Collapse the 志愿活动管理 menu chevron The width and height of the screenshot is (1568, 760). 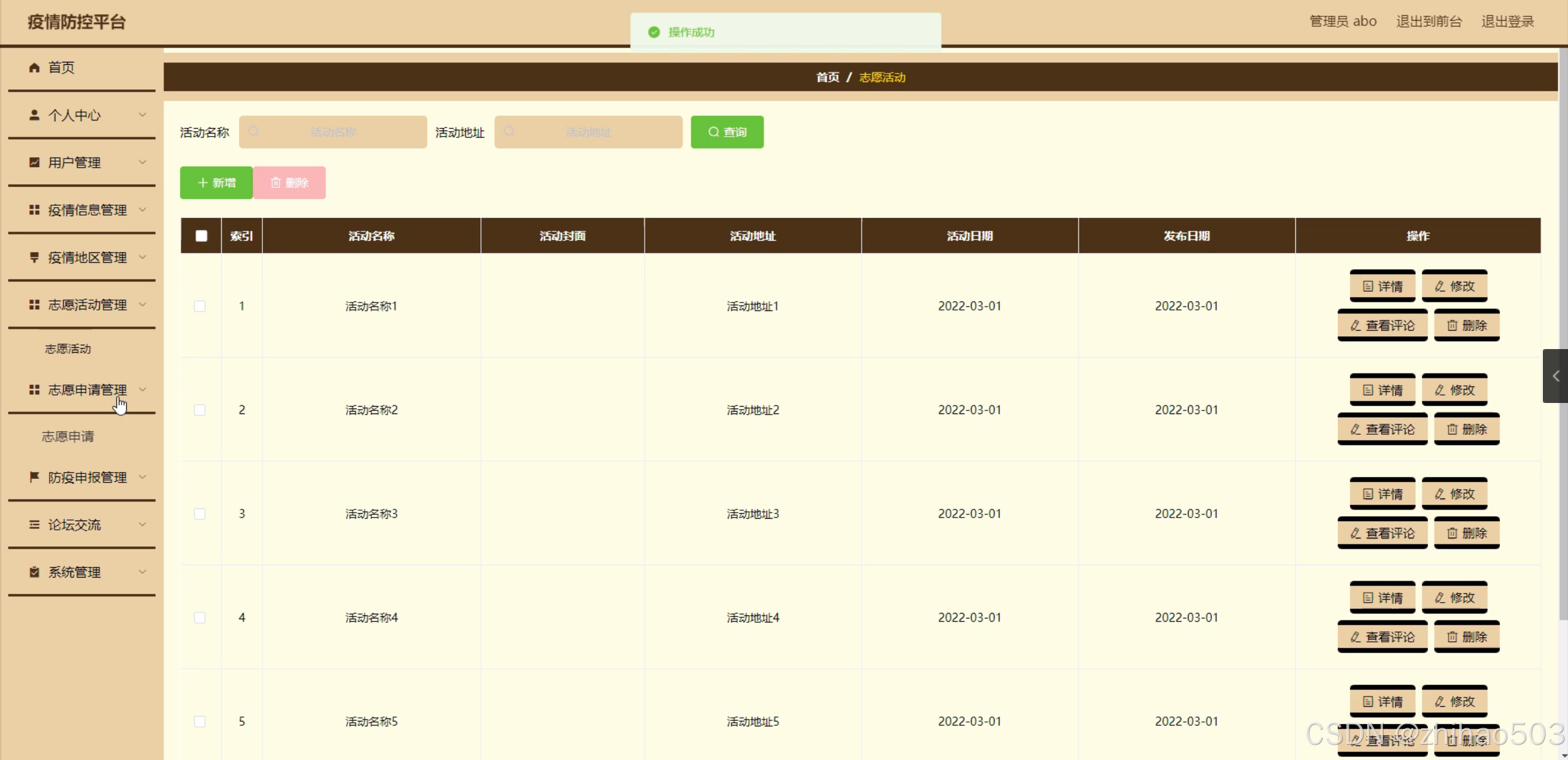click(142, 304)
